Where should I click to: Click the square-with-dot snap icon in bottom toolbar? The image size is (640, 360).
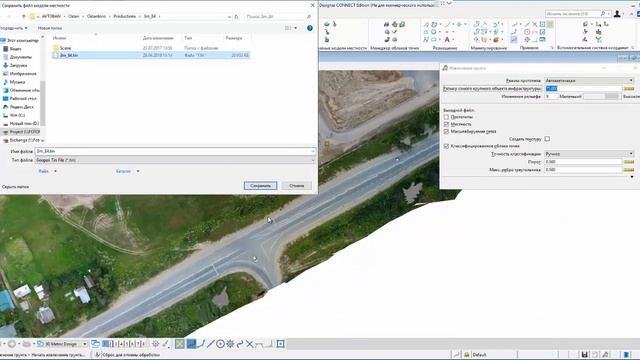coord(281,344)
